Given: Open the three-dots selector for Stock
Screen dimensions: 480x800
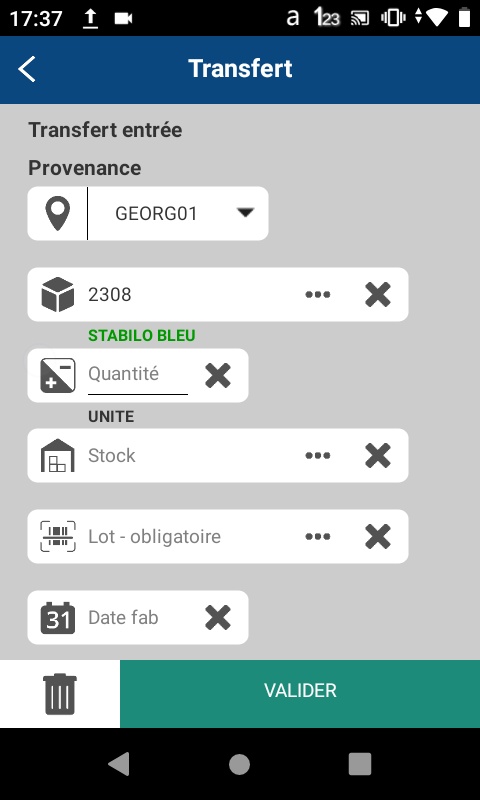Looking at the screenshot, I should [318, 455].
